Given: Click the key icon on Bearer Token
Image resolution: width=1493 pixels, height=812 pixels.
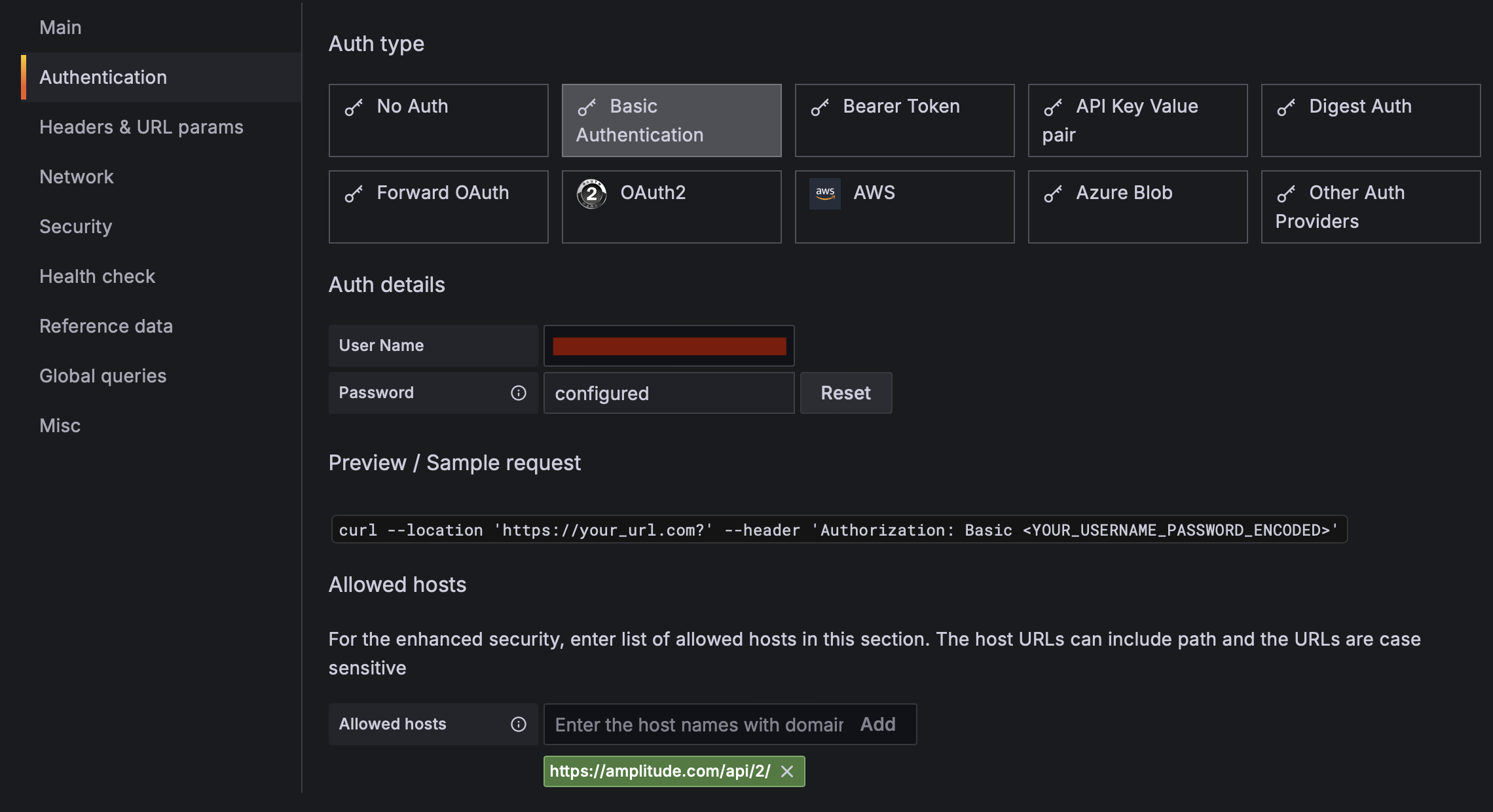Looking at the screenshot, I should 820,107.
